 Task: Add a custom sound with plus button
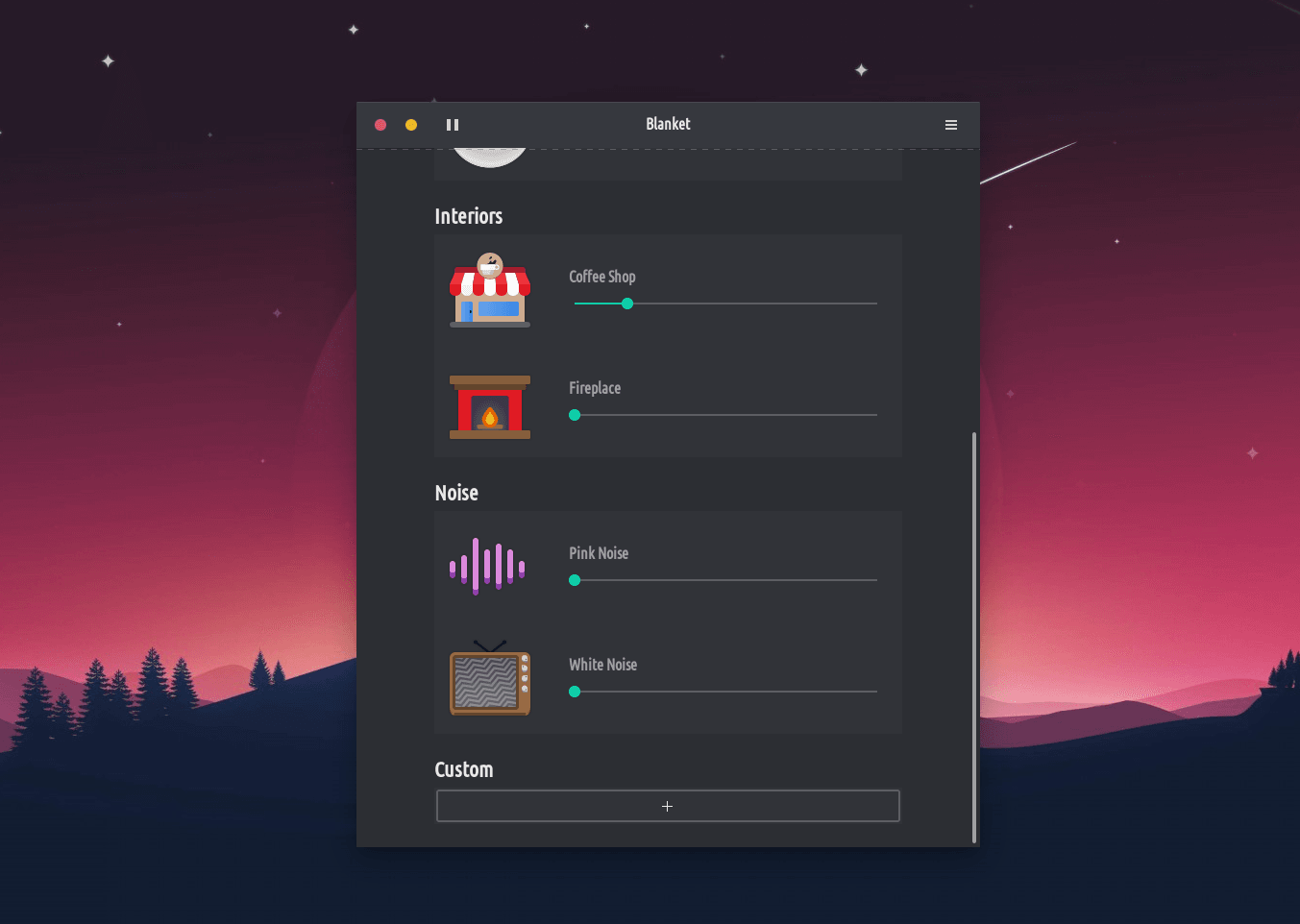coord(668,806)
